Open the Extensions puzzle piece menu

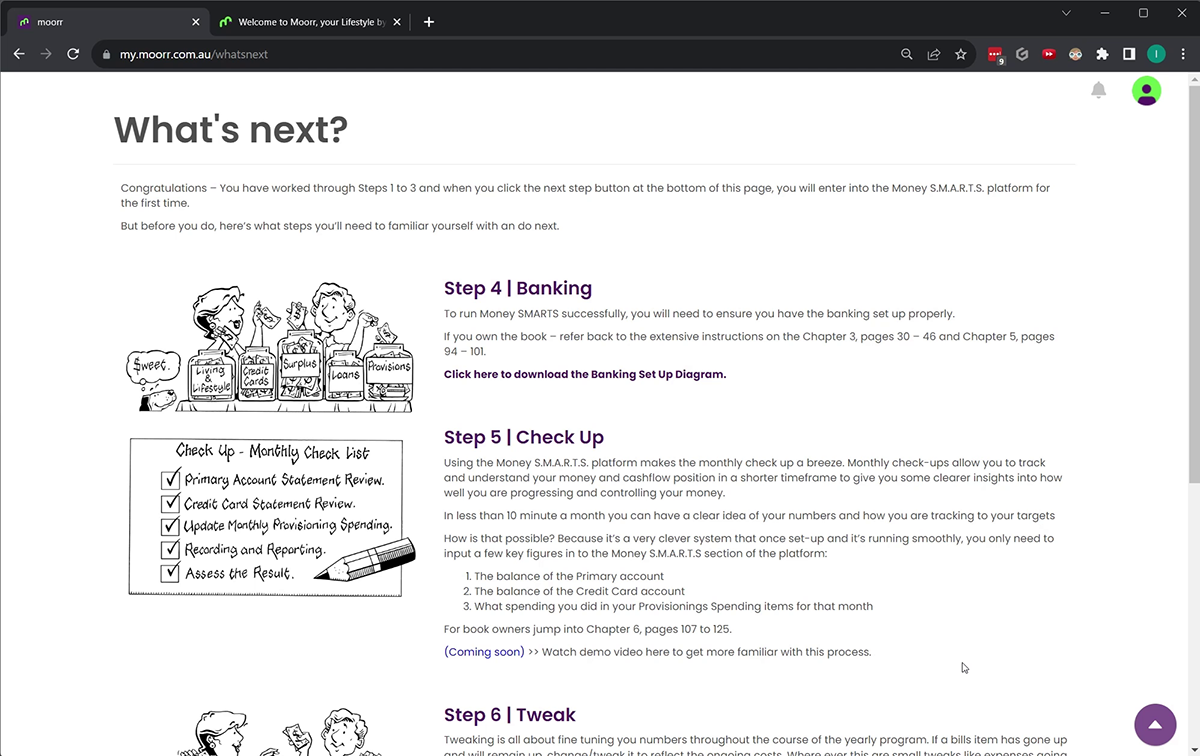(1103, 54)
